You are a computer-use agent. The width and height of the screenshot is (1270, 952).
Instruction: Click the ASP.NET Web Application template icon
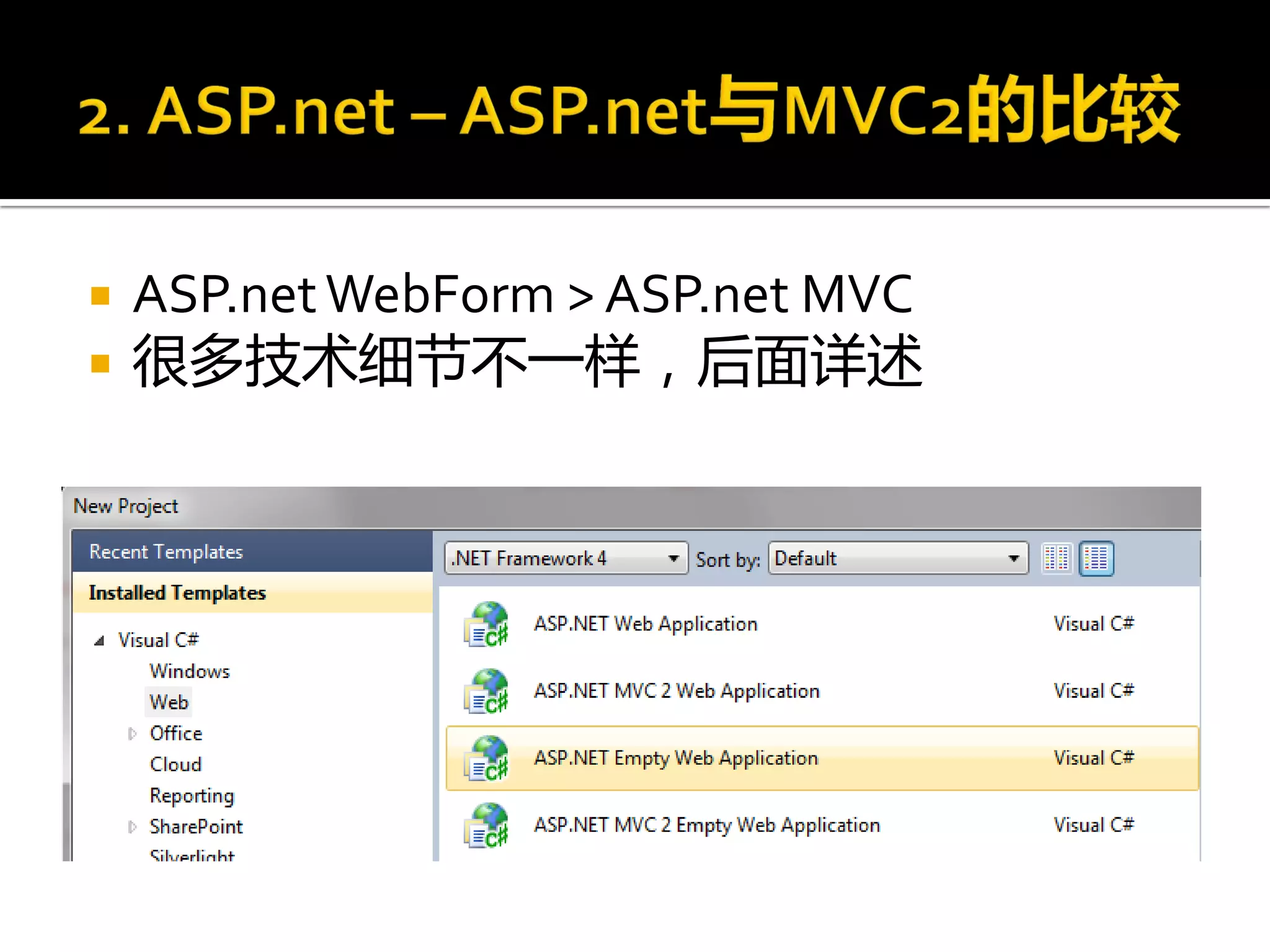[487, 625]
